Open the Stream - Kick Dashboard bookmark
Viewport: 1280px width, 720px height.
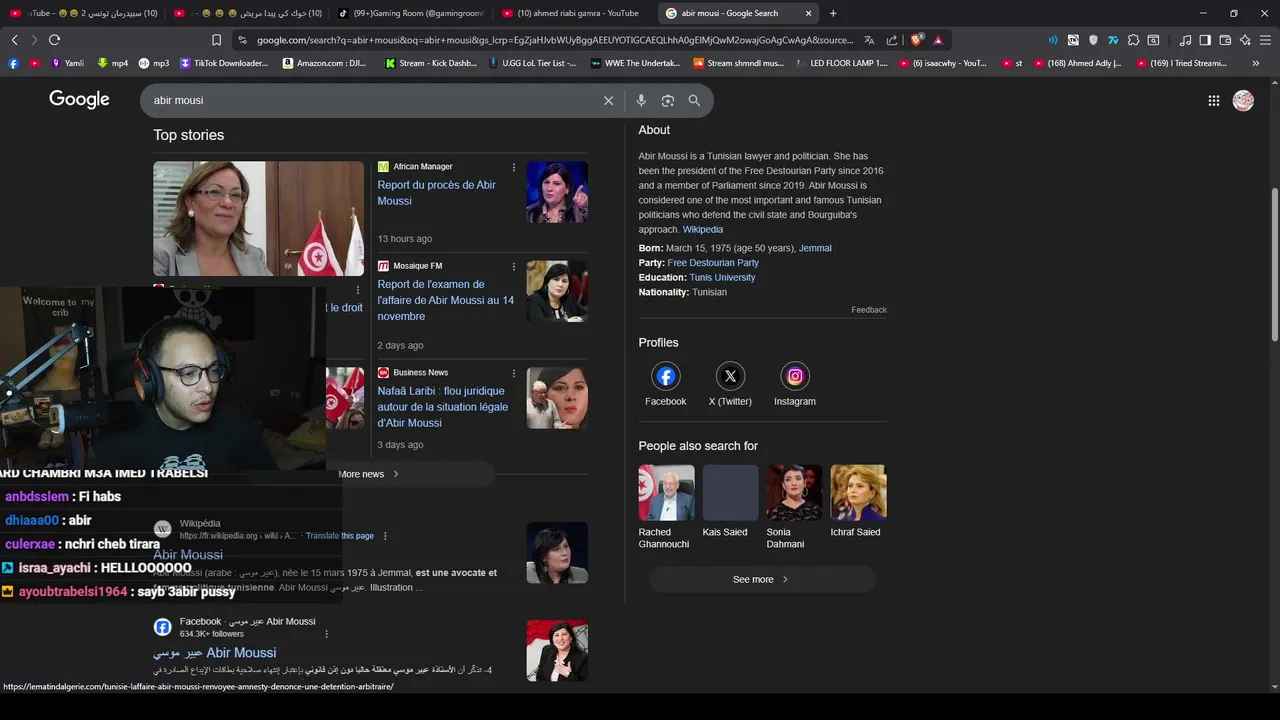tap(431, 63)
